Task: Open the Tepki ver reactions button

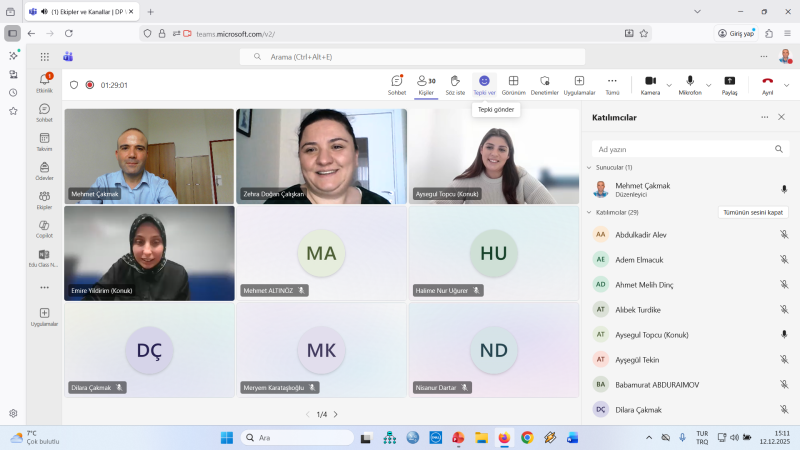Action: tap(484, 84)
